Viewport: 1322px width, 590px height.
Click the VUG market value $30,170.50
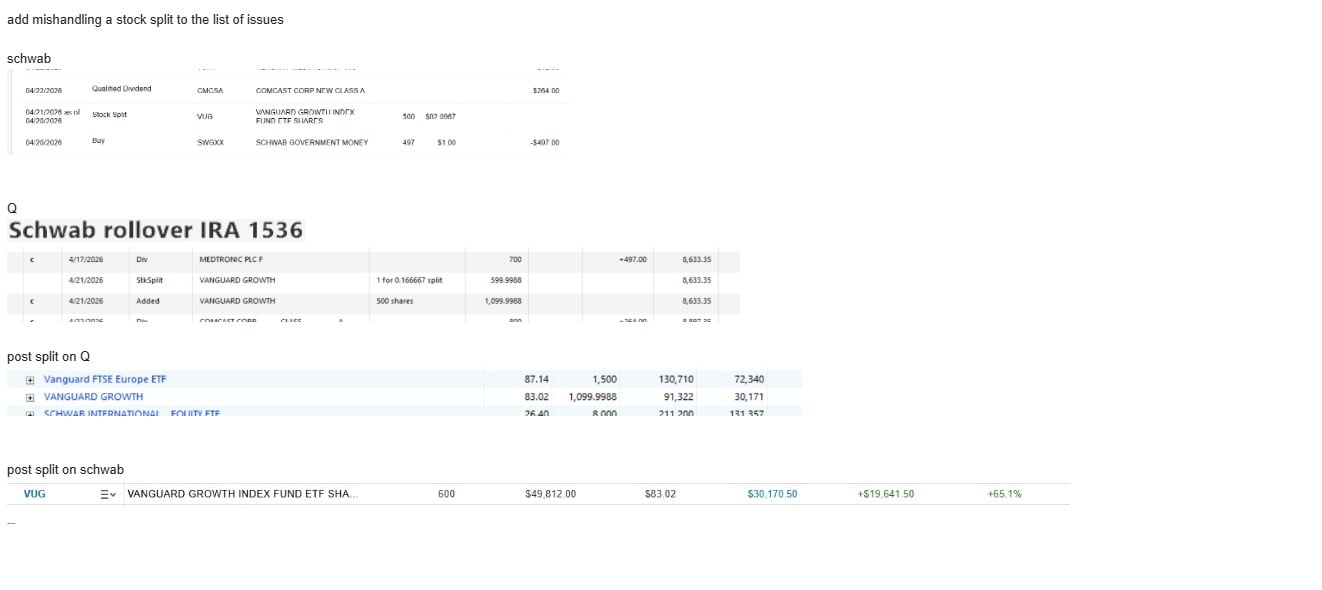772,494
